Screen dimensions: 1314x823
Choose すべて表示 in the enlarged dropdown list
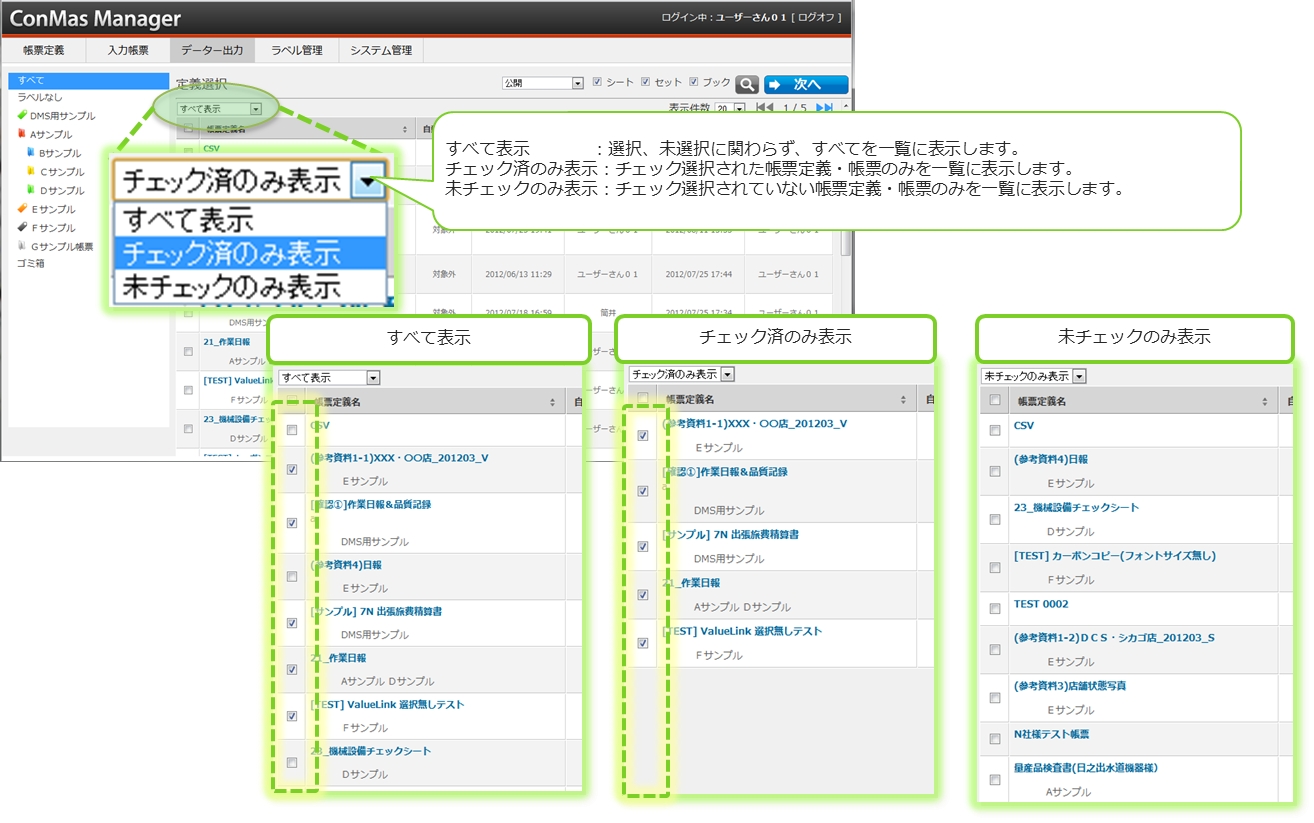(x=250, y=219)
